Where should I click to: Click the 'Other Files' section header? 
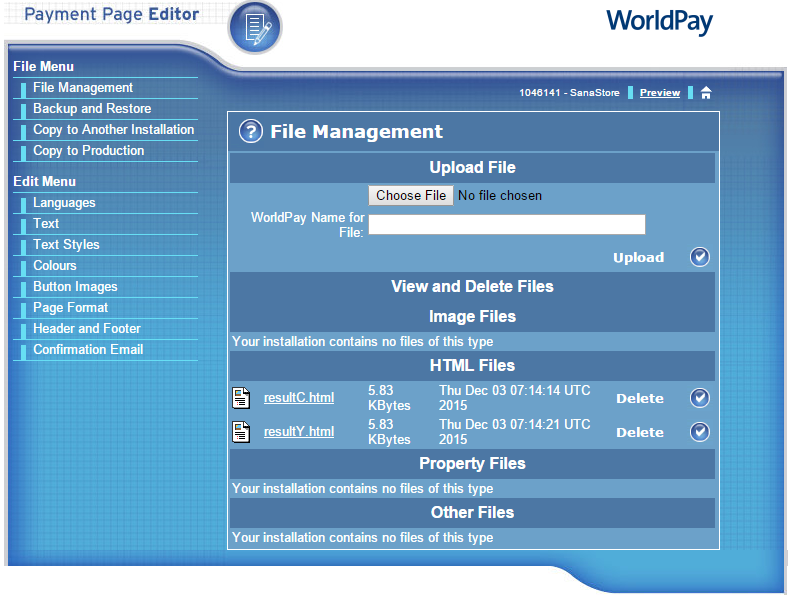472,512
